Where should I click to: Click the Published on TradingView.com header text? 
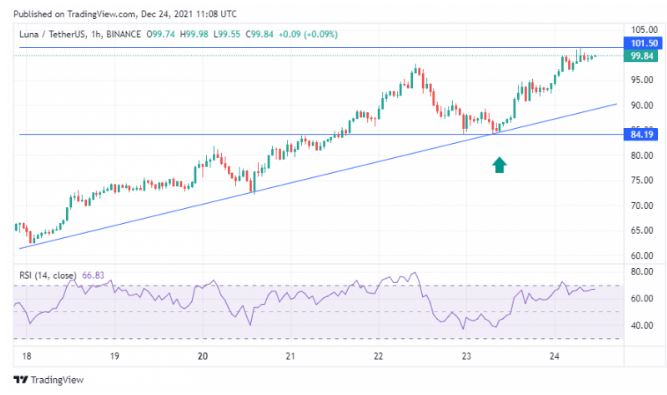125,14
